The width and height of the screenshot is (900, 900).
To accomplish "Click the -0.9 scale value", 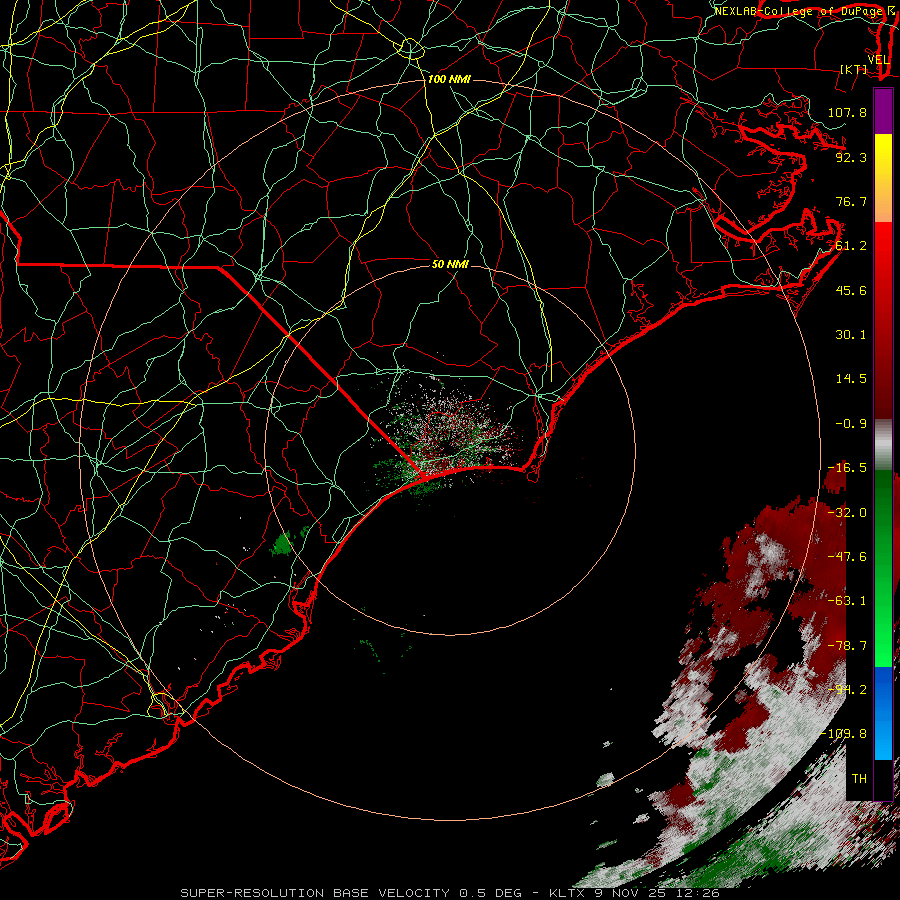I will coord(851,424).
